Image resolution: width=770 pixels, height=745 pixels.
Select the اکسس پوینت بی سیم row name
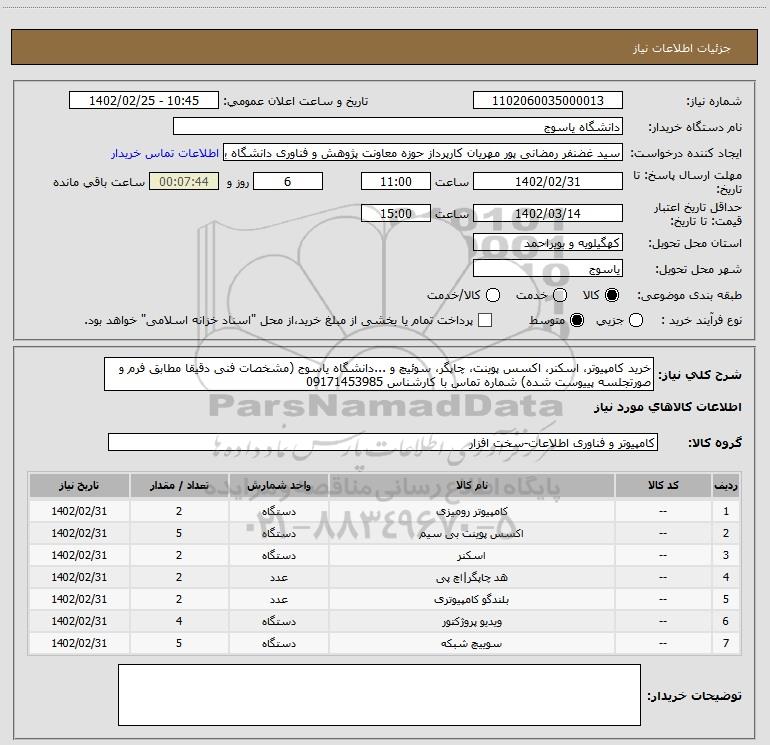click(x=471, y=533)
